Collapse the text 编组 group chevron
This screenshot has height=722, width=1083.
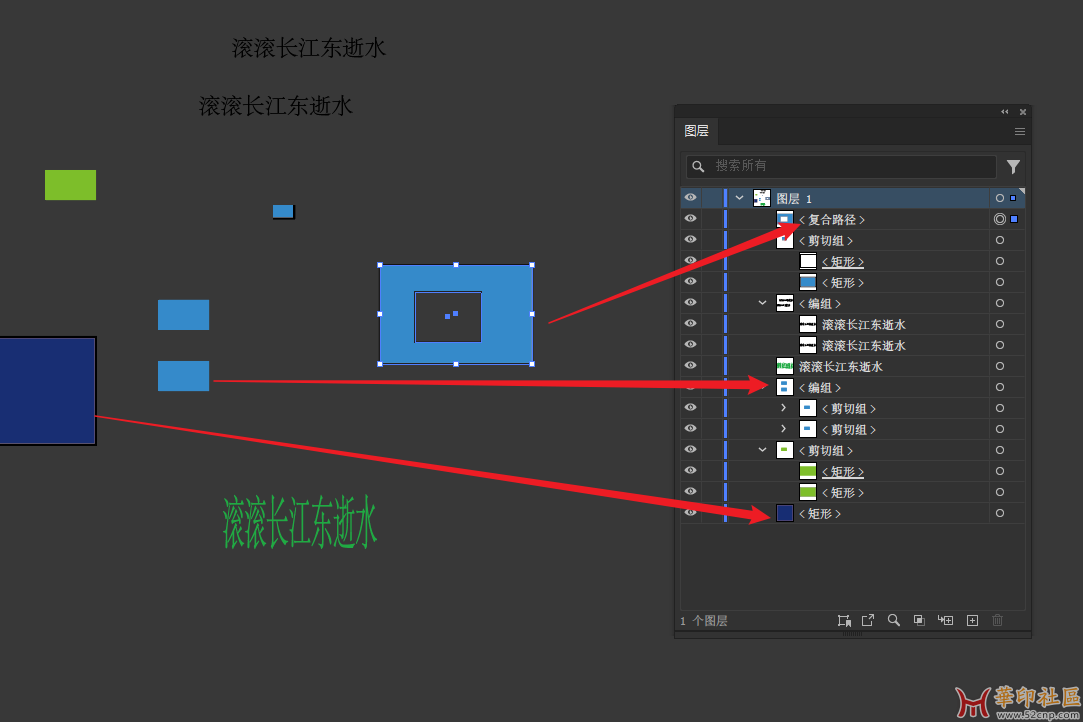point(762,303)
